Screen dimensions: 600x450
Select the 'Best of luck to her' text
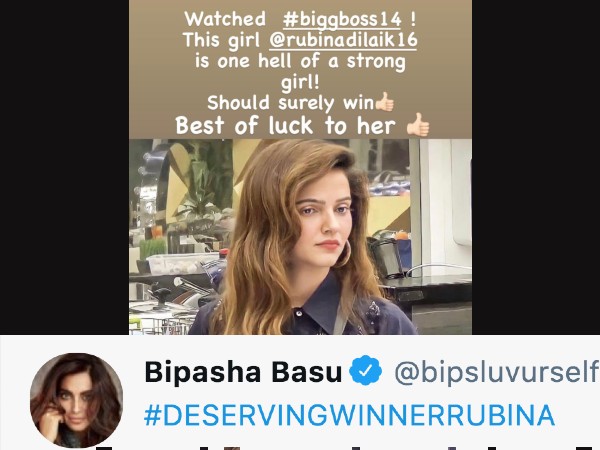tap(285, 126)
